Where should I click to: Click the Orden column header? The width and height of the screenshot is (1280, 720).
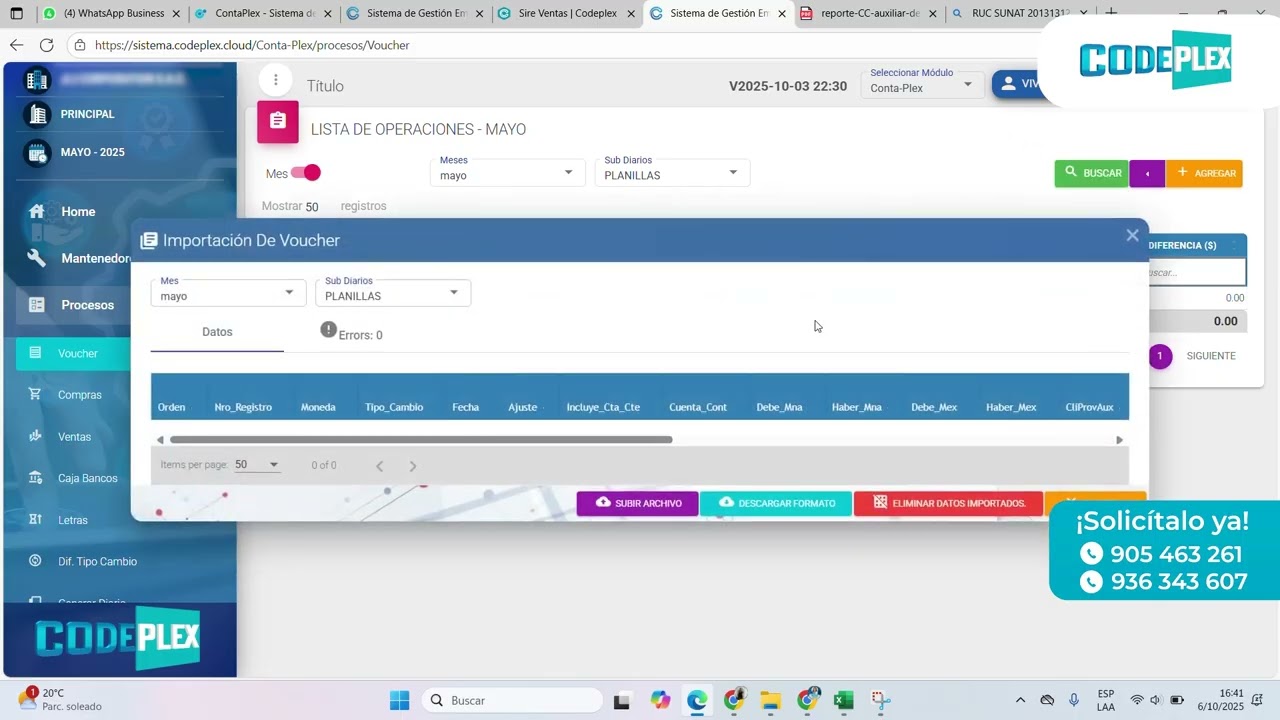(x=172, y=407)
